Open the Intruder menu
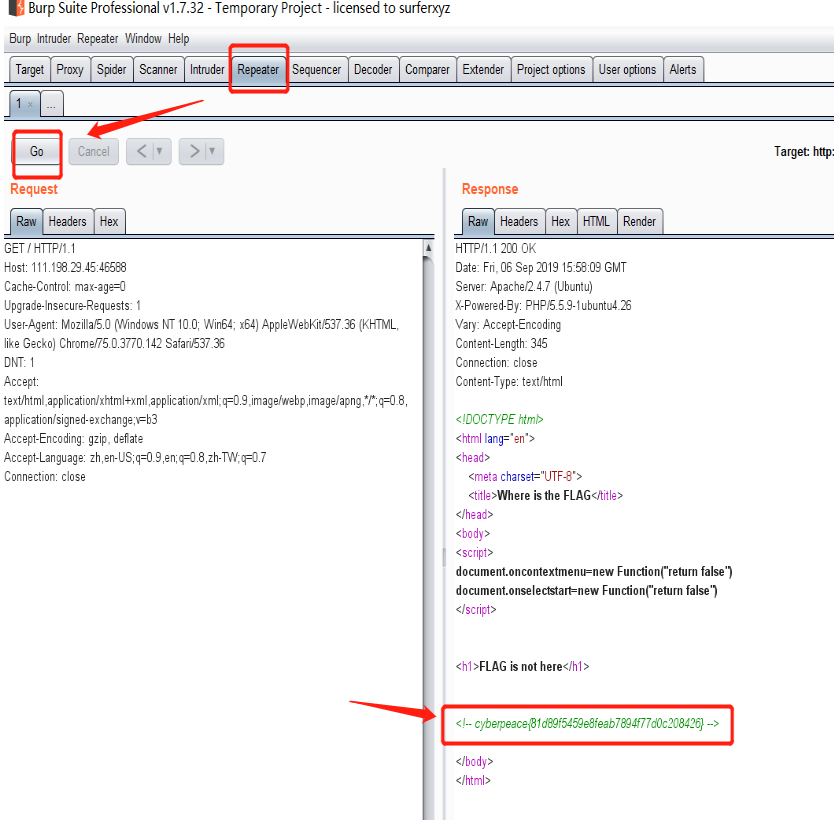Image resolution: width=834 pixels, height=820 pixels. (54, 39)
